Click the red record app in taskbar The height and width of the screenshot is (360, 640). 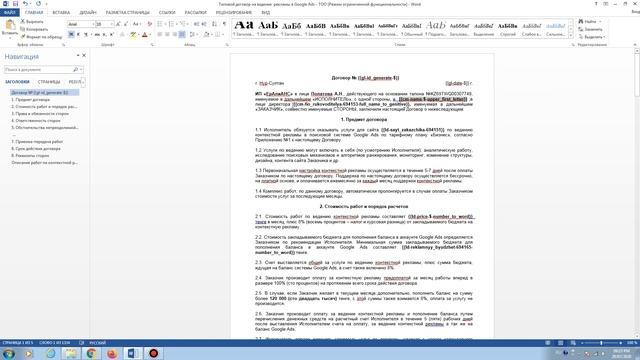153,353
